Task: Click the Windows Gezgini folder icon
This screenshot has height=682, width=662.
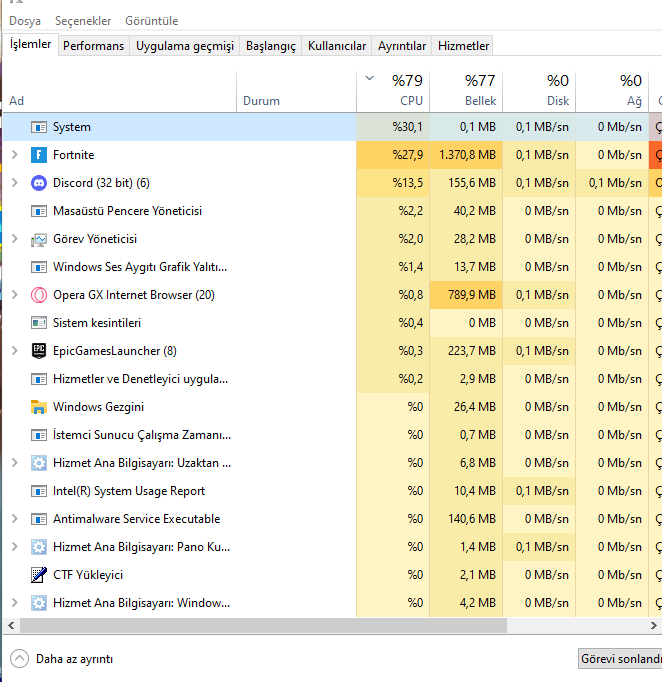Action: point(39,407)
